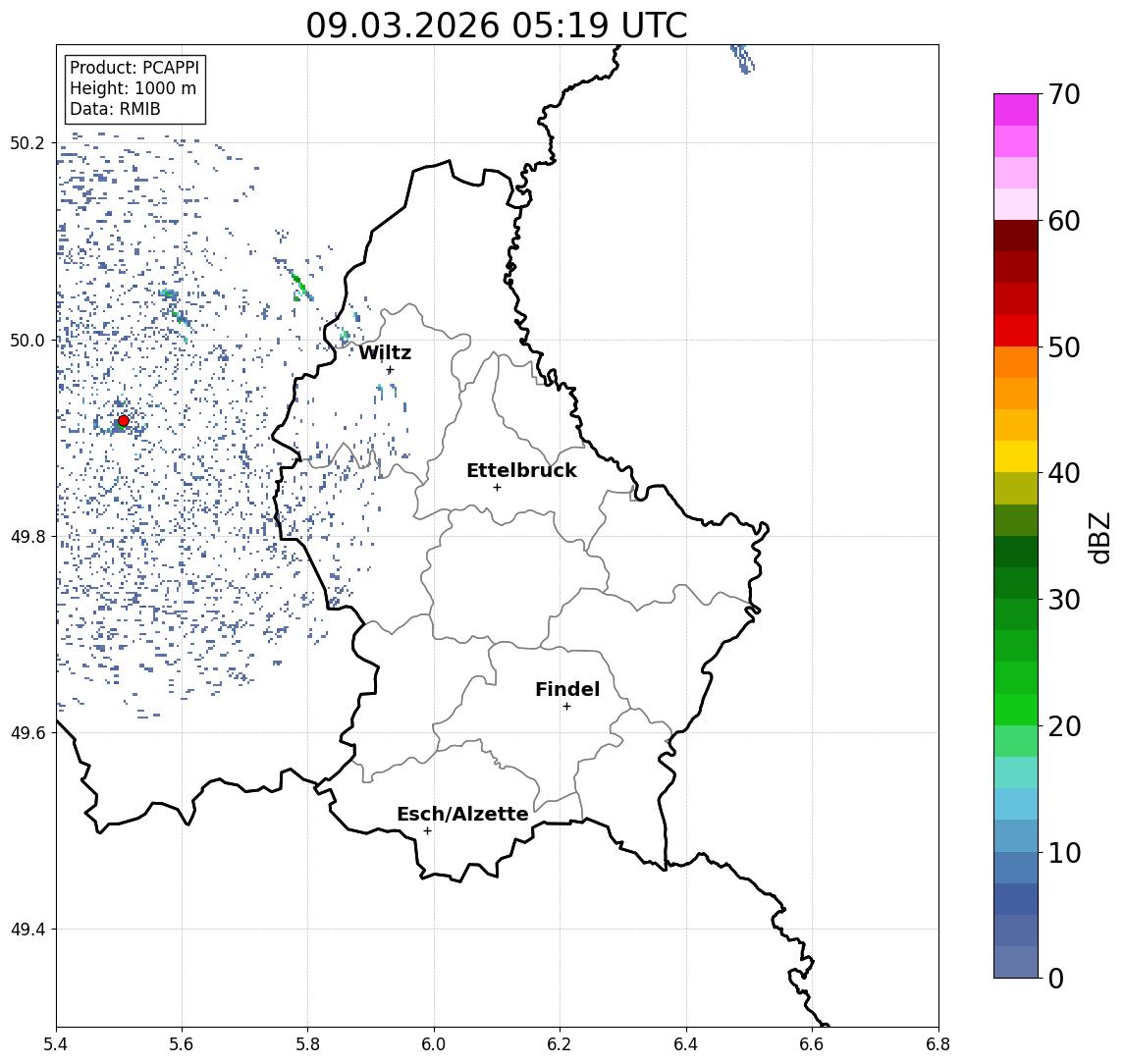
Task: Click the colorbar tick label 60
Action: (x=1064, y=222)
